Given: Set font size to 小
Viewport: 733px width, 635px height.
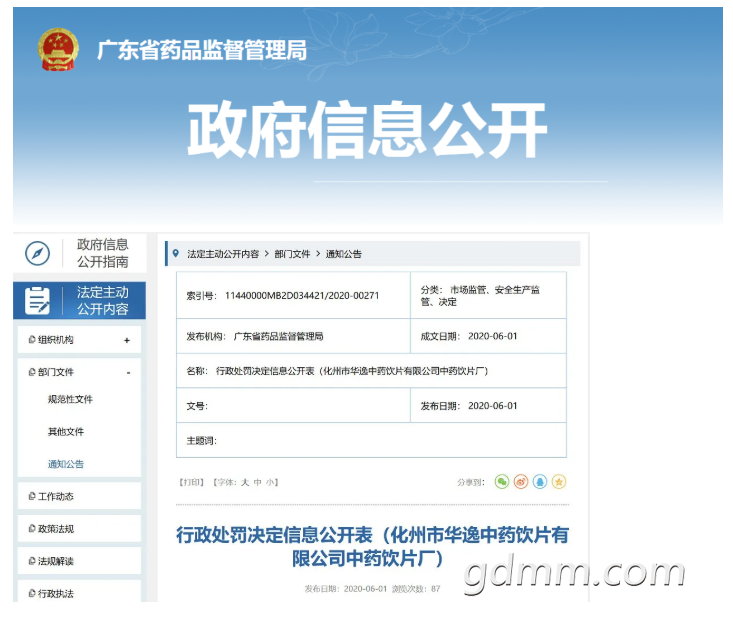Looking at the screenshot, I should [x=270, y=482].
